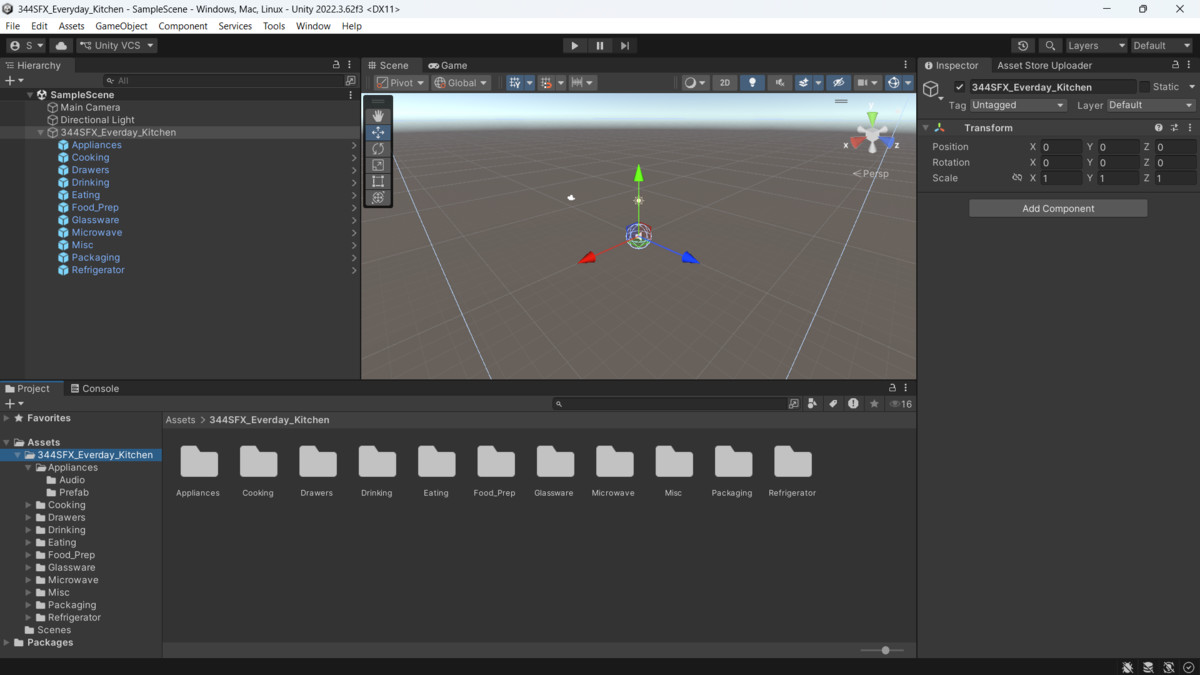Expand the Packages folder
The height and width of the screenshot is (675, 1200).
[x=7, y=642]
